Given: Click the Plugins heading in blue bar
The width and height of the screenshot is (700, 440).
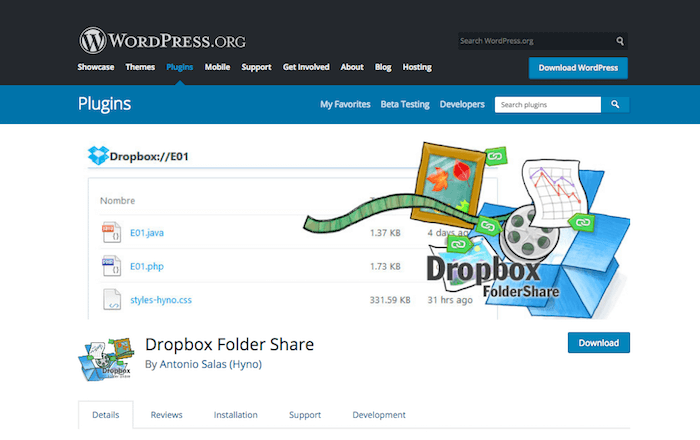Looking at the screenshot, I should coord(104,104).
